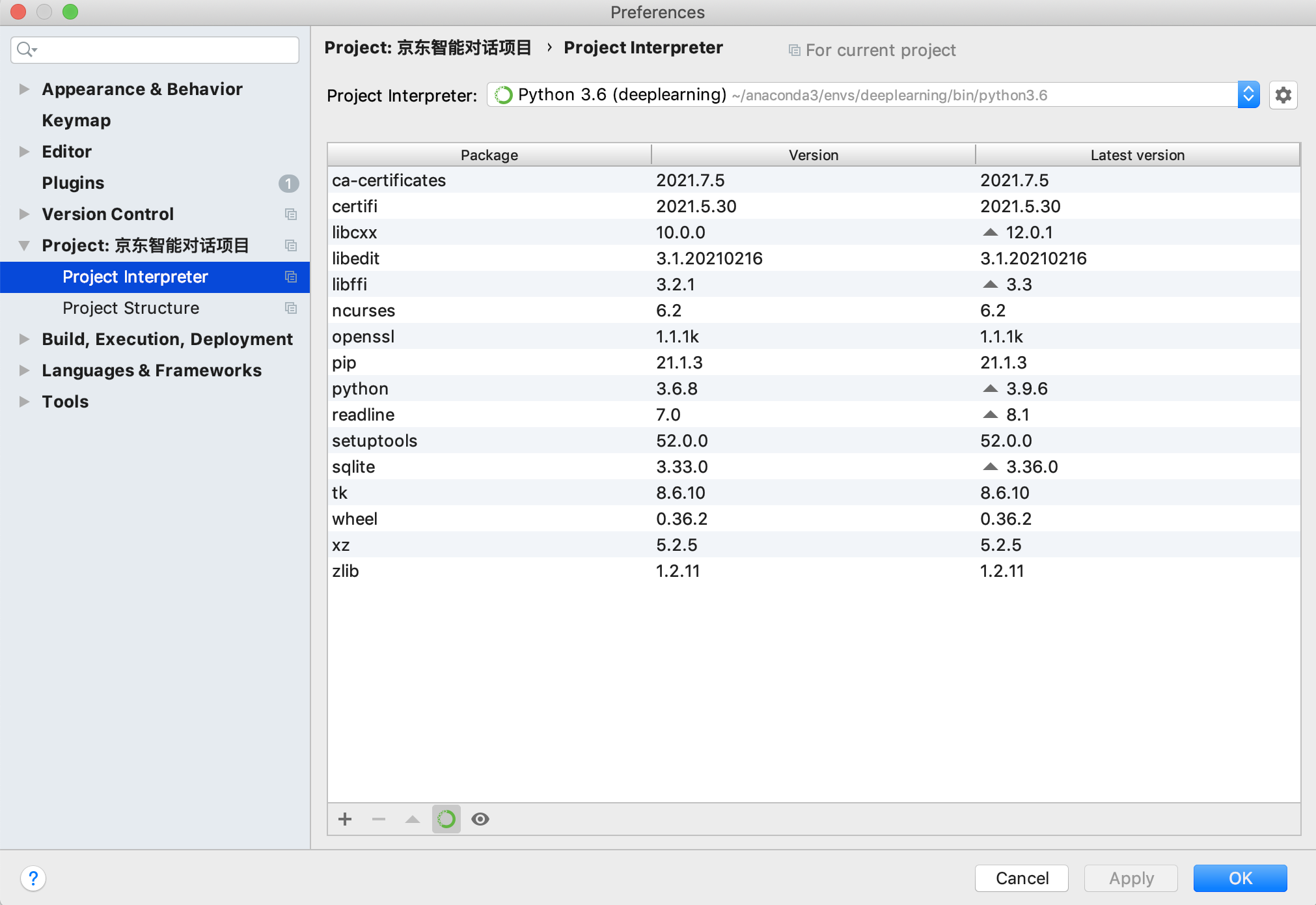This screenshot has width=1316, height=905.
Task: Toggle the Conda package manager button
Action: [x=446, y=819]
